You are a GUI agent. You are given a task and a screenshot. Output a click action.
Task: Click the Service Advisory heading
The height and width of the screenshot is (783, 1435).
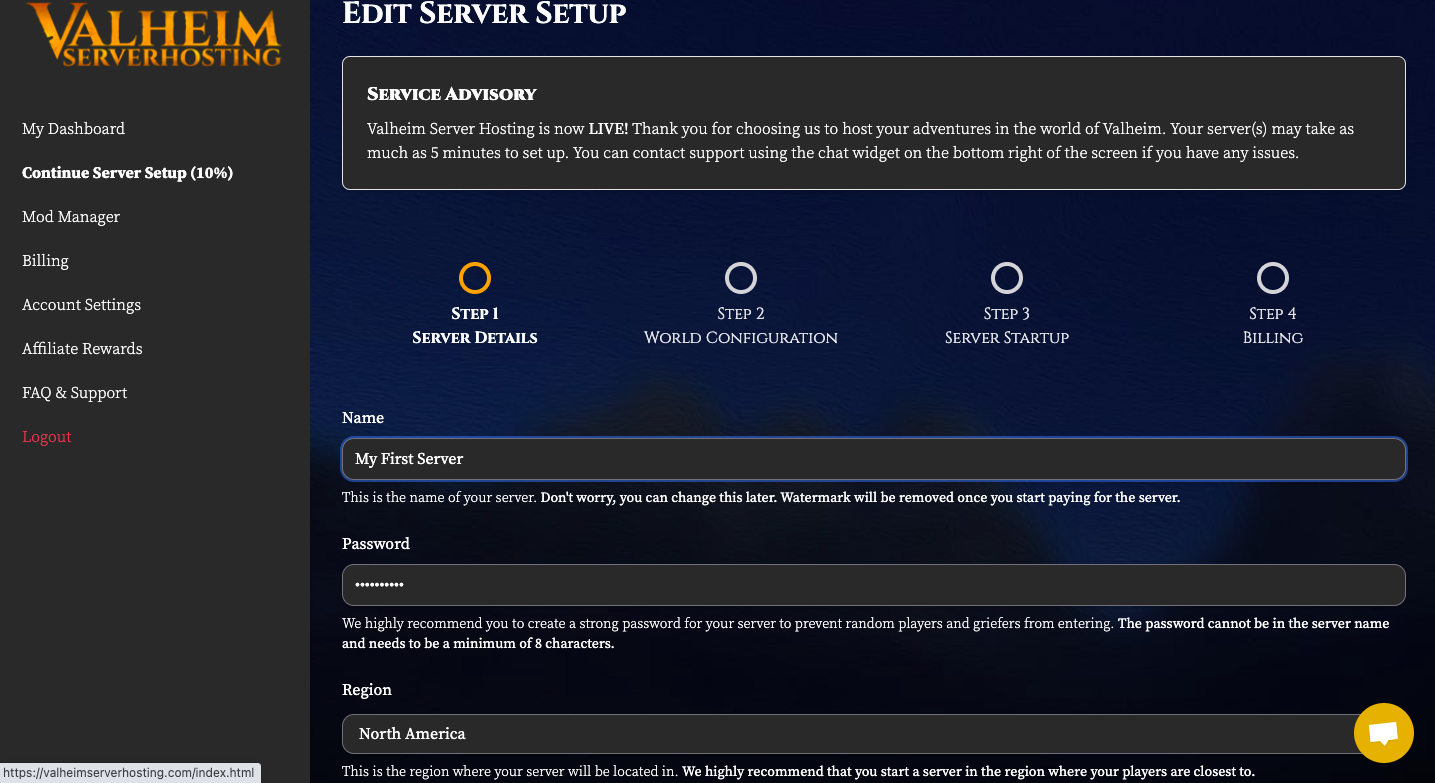click(452, 94)
